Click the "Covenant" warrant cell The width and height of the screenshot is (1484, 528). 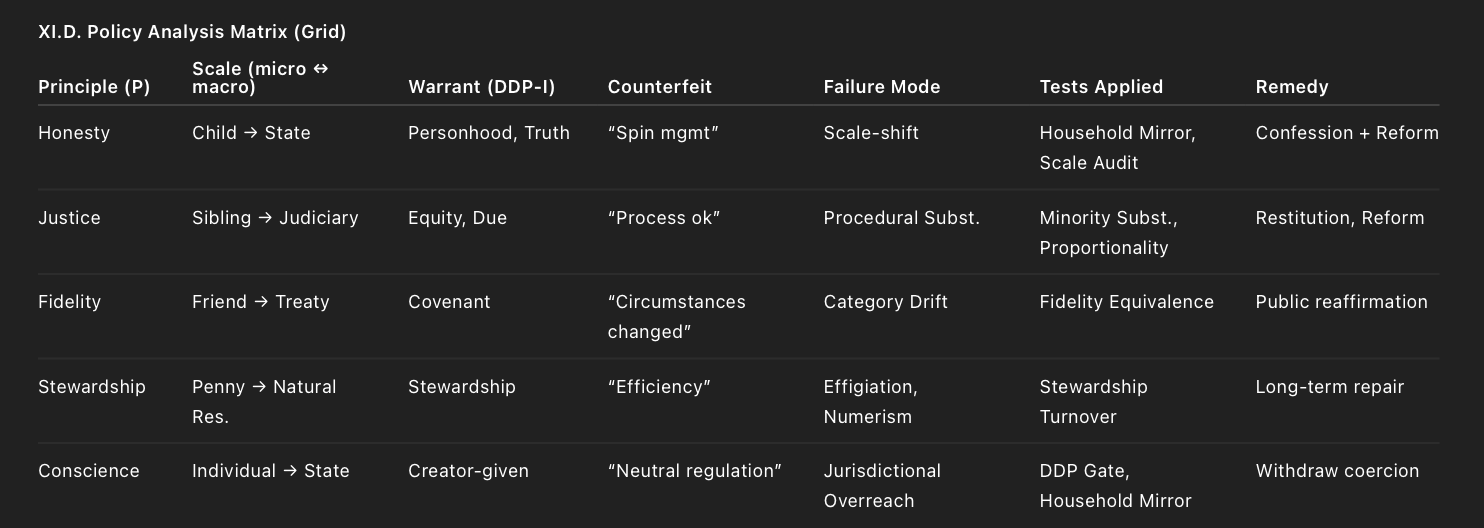[449, 302]
